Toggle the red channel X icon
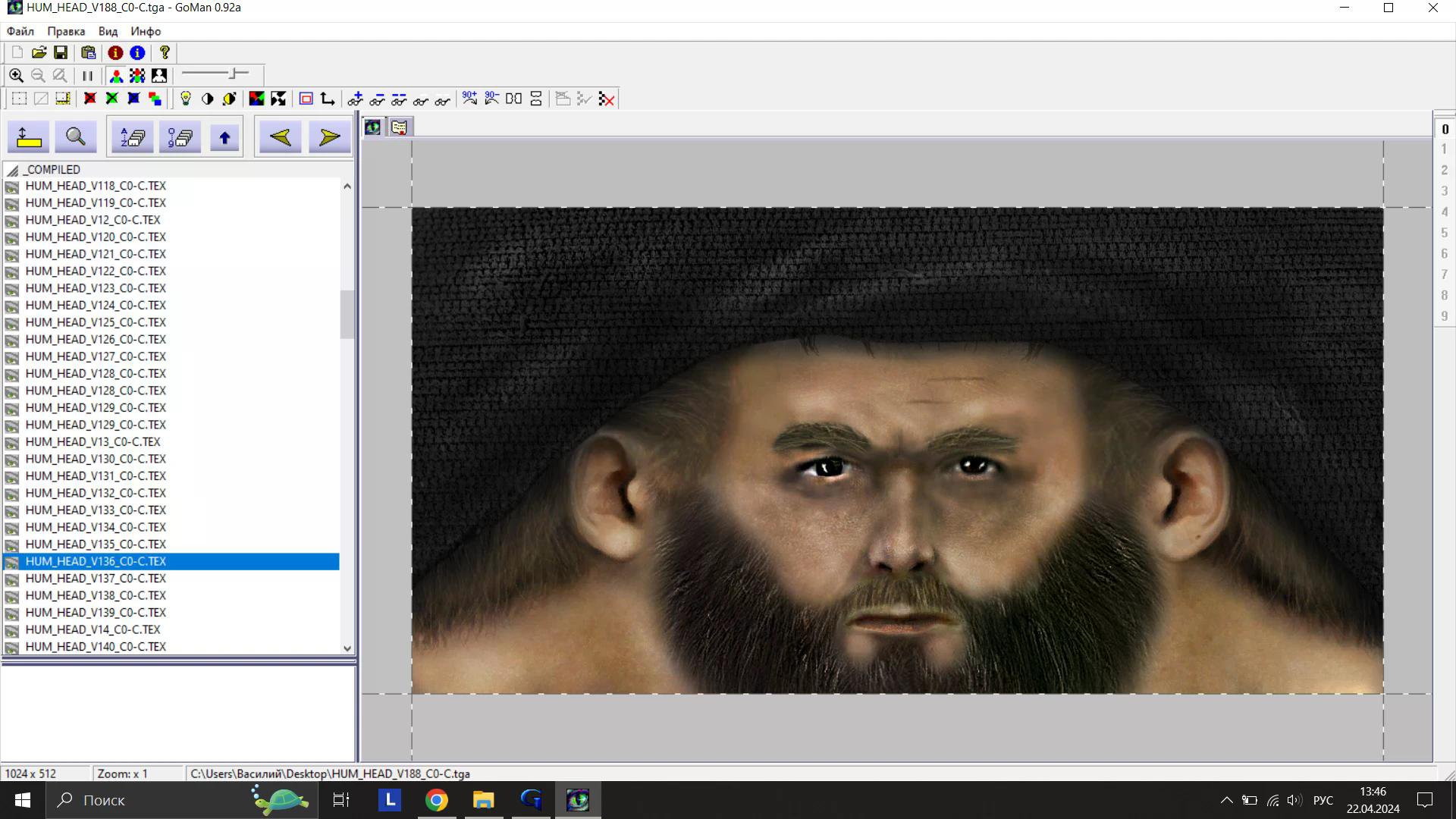 tap(89, 99)
